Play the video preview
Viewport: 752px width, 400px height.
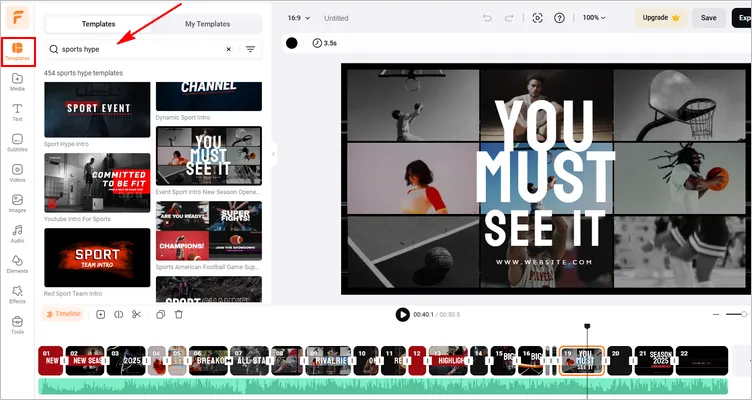[x=402, y=315]
